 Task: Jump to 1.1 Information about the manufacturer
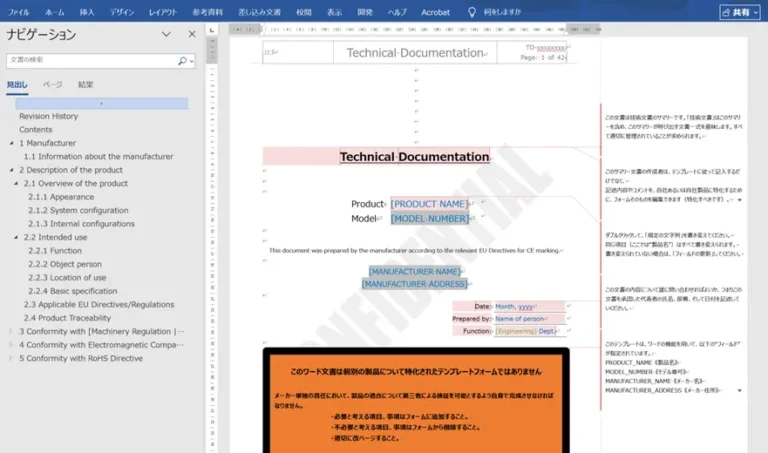pyautogui.click(x=98, y=157)
